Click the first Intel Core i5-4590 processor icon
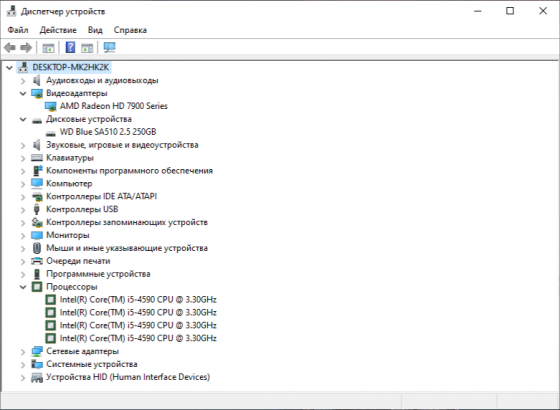The height and width of the screenshot is (410, 560). (51, 300)
